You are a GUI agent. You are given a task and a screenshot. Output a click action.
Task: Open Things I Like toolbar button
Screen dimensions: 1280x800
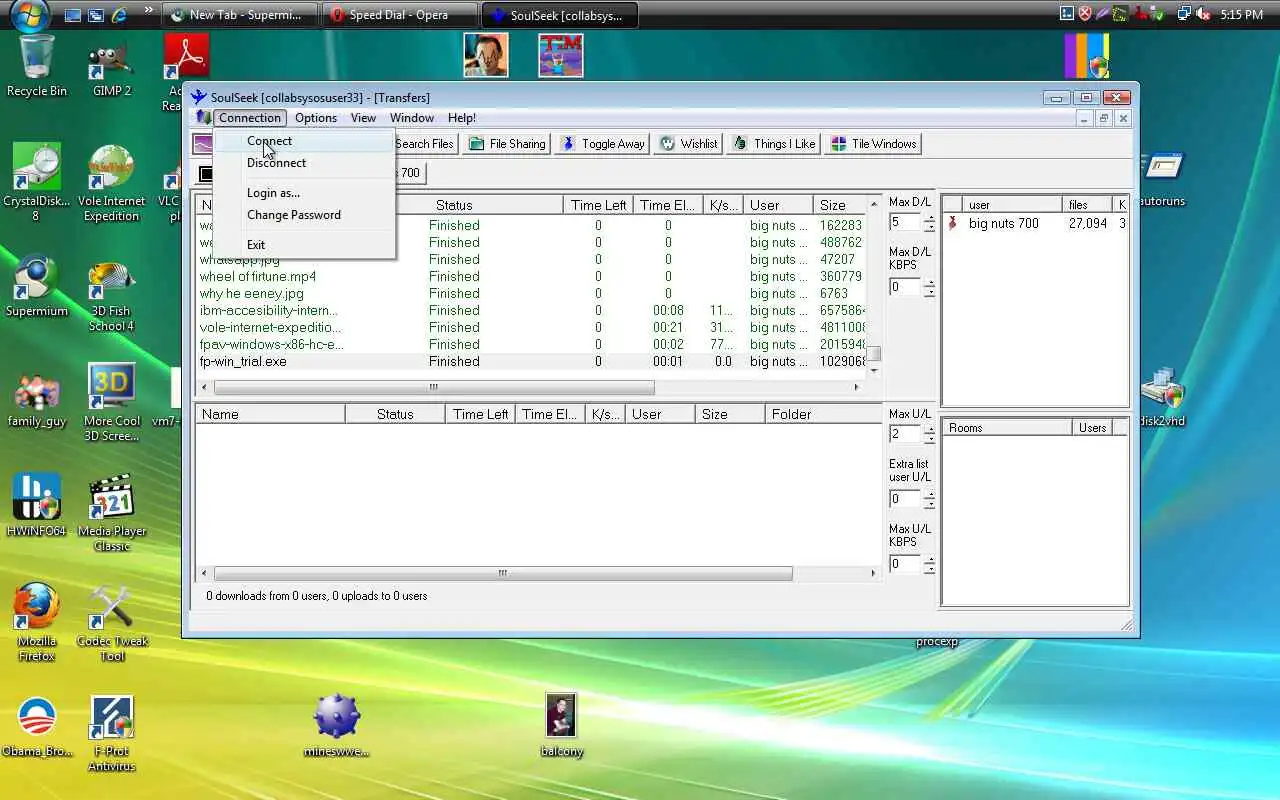click(x=774, y=144)
